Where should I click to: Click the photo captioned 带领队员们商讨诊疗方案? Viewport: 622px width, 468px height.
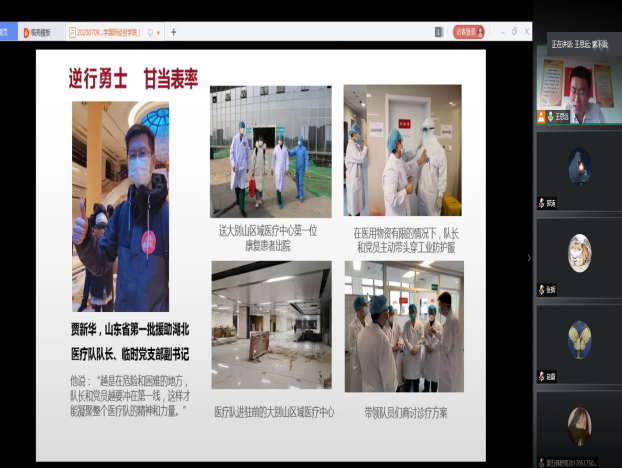click(x=403, y=326)
